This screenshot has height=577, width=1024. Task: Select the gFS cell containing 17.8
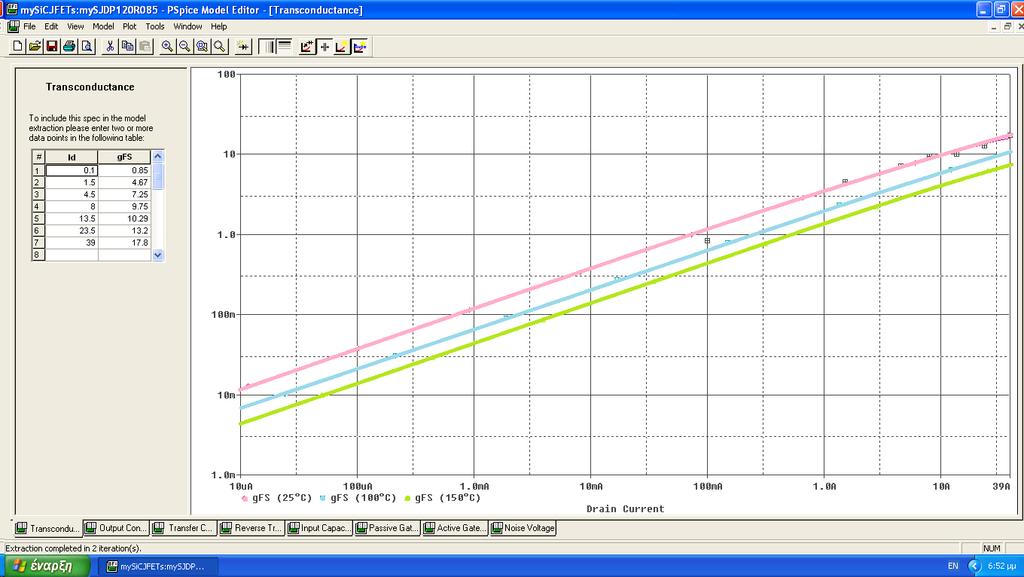pyautogui.click(x=124, y=243)
